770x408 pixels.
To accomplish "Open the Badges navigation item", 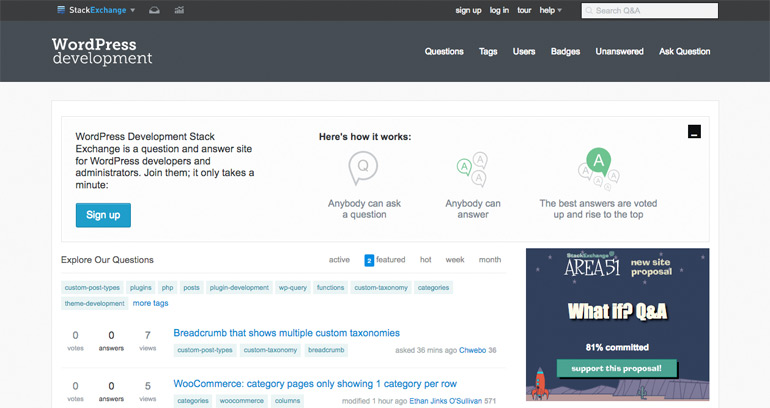I will [565, 52].
